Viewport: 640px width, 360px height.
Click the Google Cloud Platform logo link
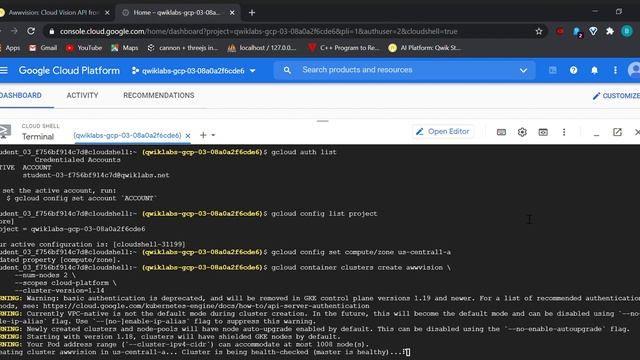click(x=69, y=70)
